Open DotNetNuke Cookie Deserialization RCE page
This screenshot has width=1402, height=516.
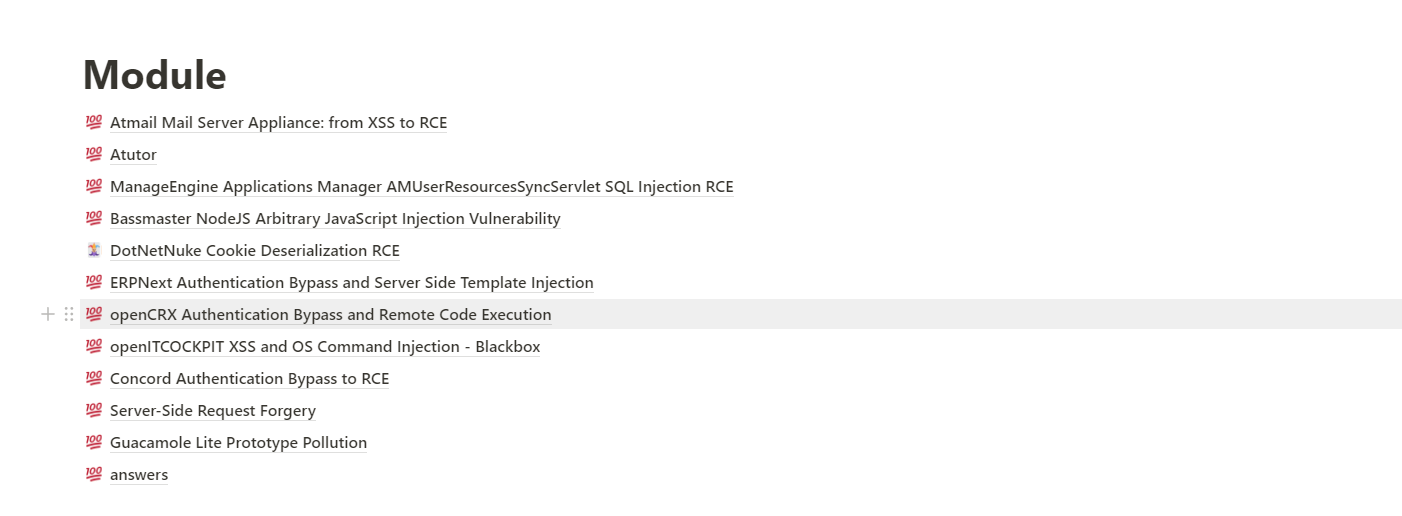[254, 251]
